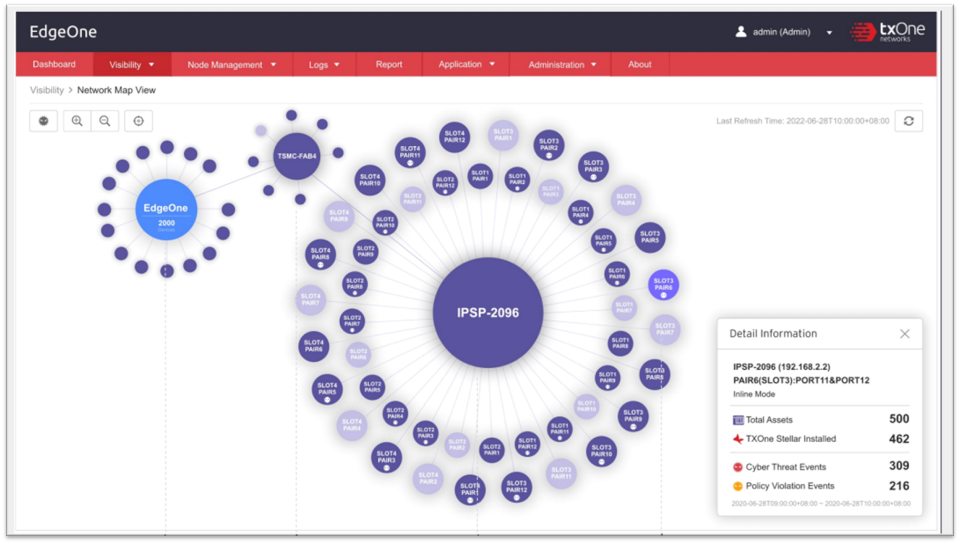Image resolution: width=960 pixels, height=544 pixels.
Task: Click the TSMC-FAB4 group node
Action: coord(297,156)
